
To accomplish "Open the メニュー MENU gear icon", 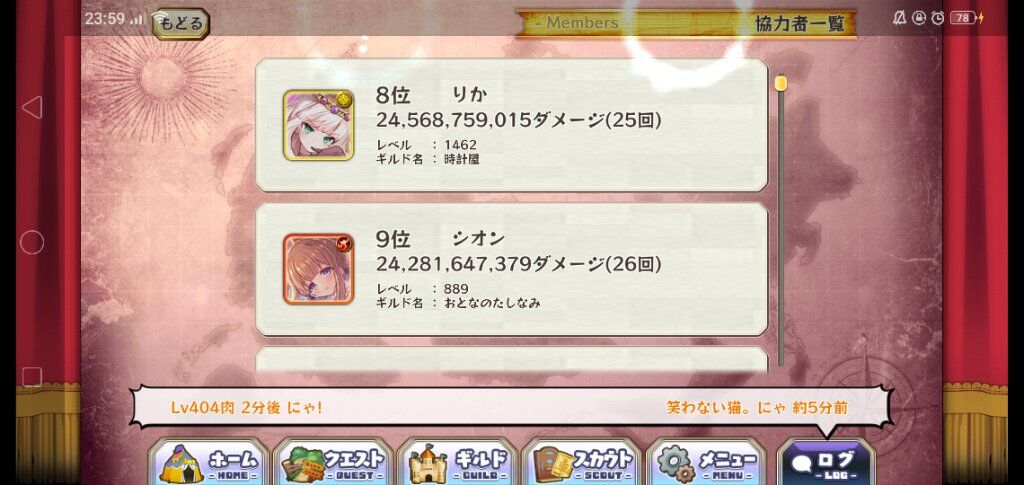I will 706,462.
